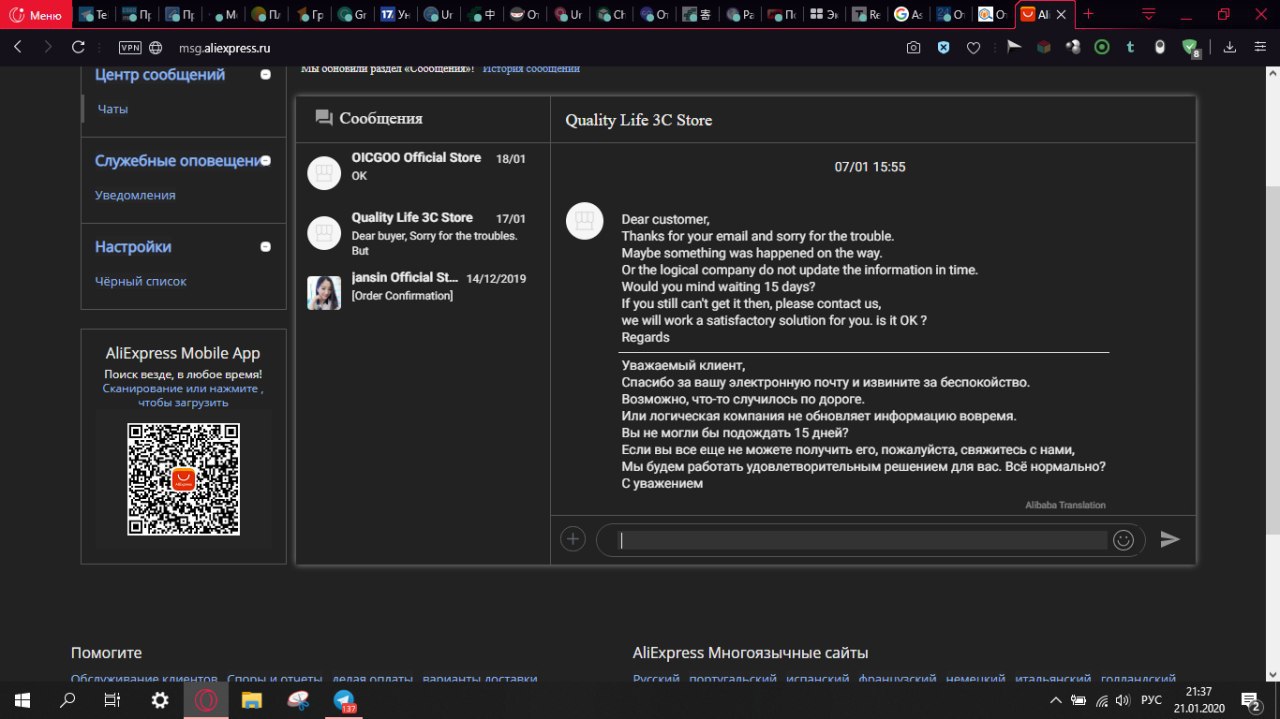Collapse the Настройки section

[x=265, y=247]
